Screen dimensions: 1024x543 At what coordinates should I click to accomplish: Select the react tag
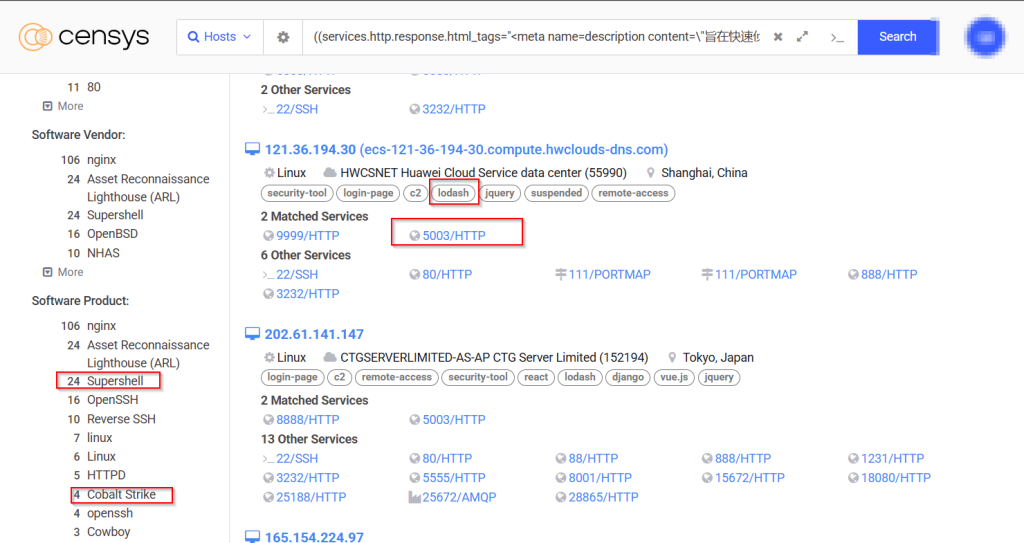(536, 378)
